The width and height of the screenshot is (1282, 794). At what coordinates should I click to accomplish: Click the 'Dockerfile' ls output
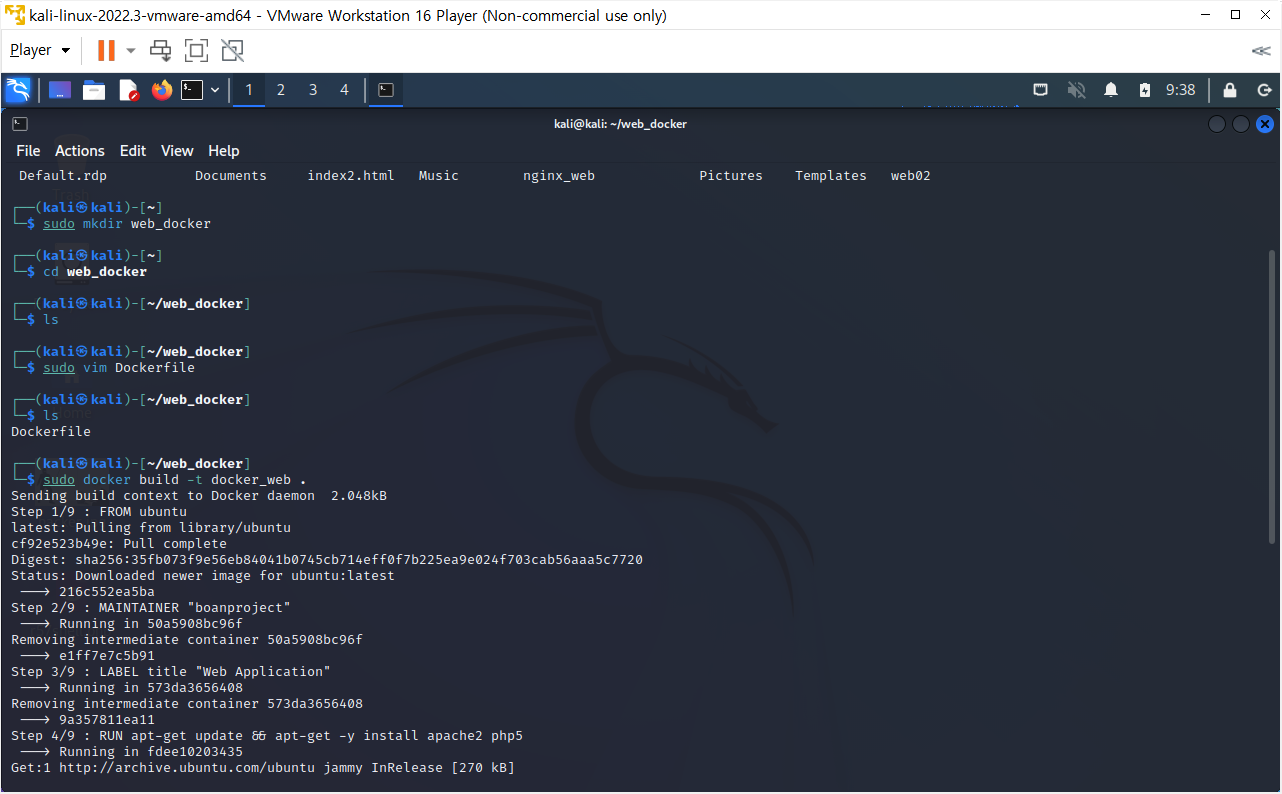[51, 432]
